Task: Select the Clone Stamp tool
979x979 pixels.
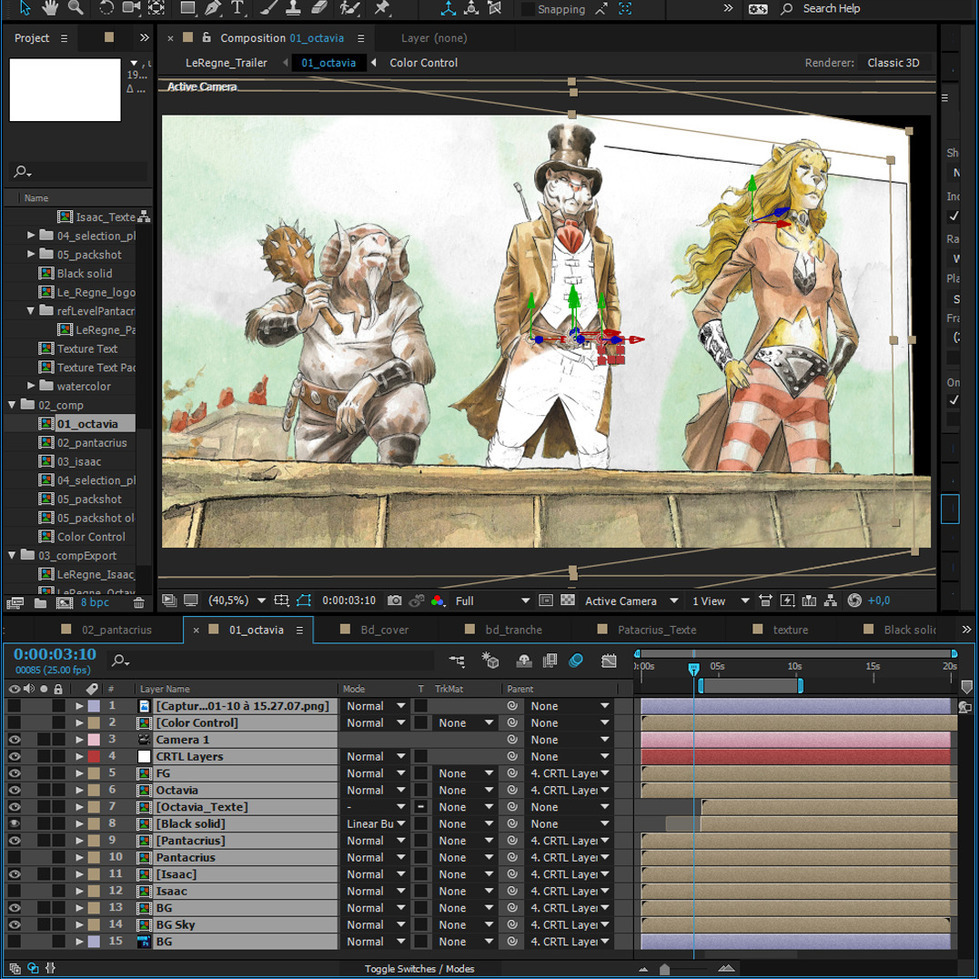Action: pyautogui.click(x=293, y=8)
